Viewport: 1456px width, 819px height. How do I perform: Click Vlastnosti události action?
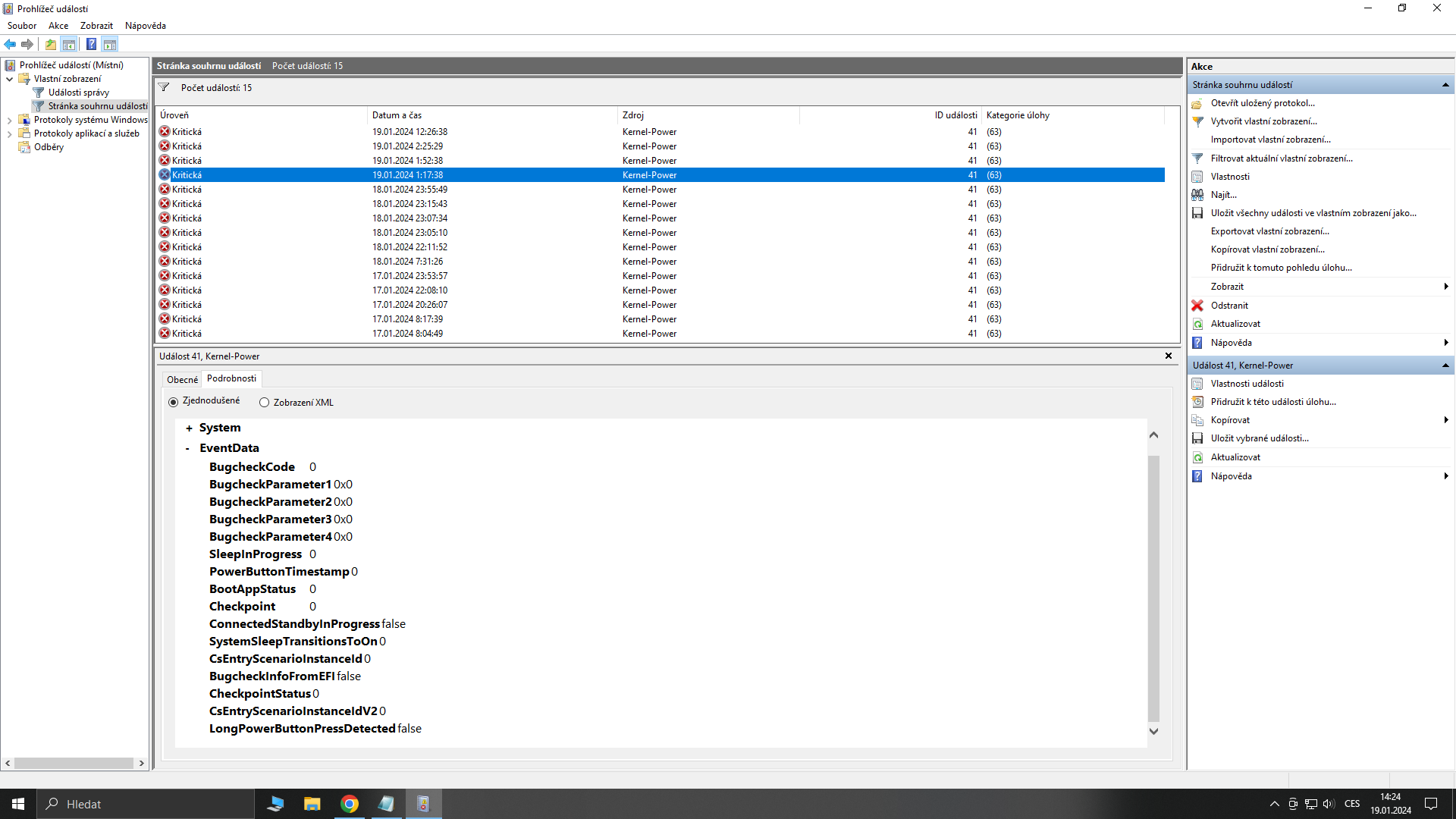(1247, 384)
